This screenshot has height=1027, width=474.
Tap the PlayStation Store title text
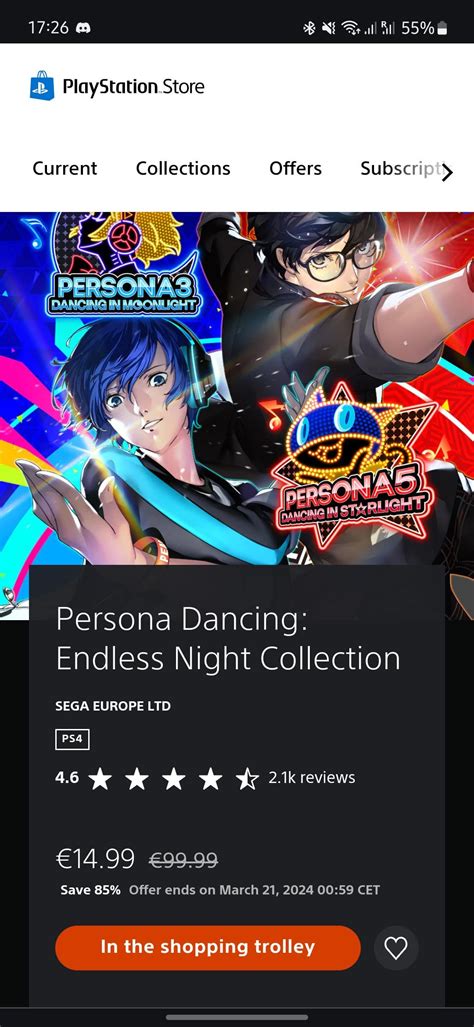pos(134,86)
